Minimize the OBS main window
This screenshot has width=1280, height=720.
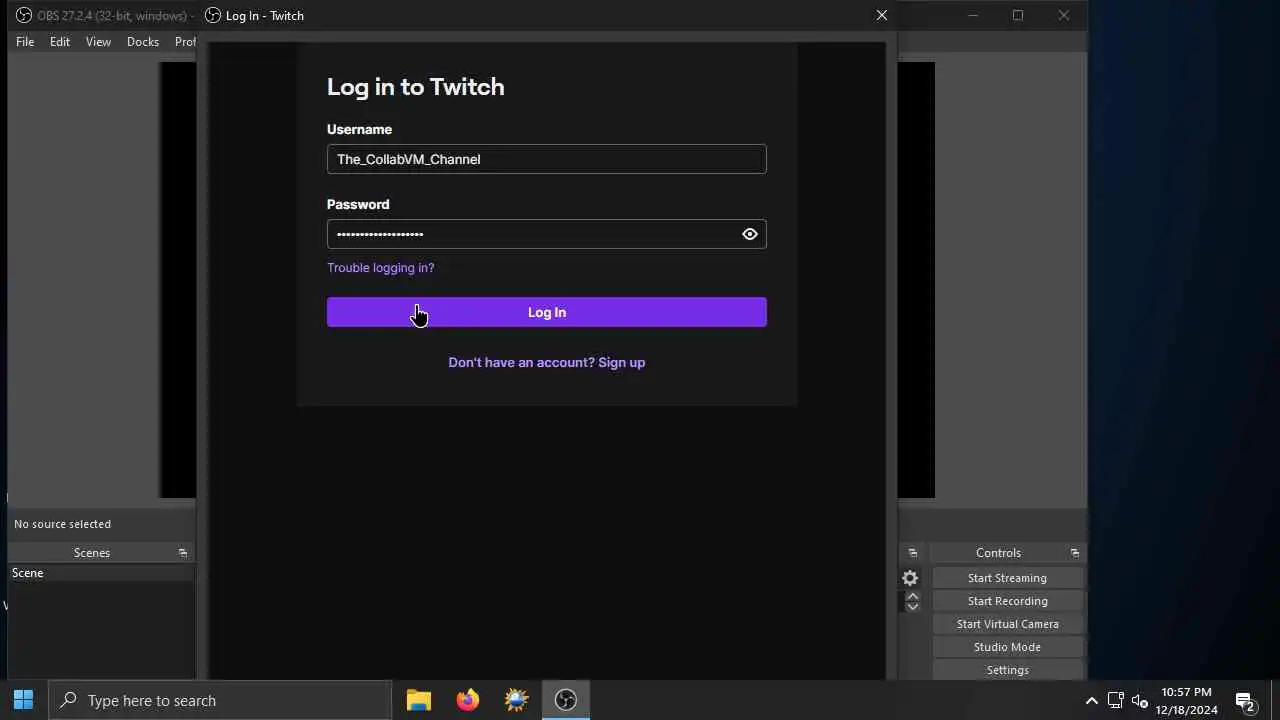(x=973, y=15)
